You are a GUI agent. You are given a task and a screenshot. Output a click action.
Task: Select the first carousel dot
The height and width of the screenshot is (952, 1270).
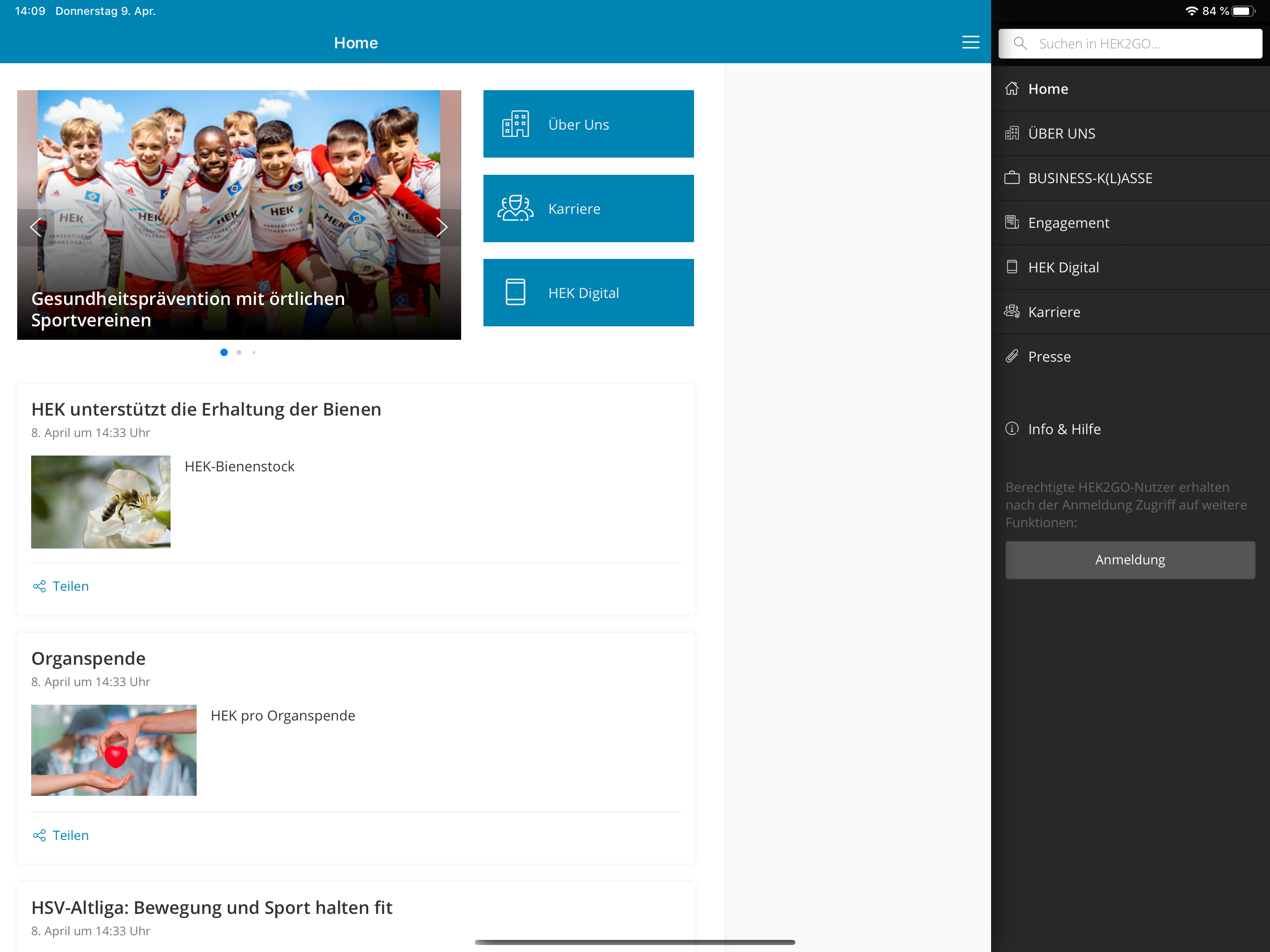[x=224, y=352]
